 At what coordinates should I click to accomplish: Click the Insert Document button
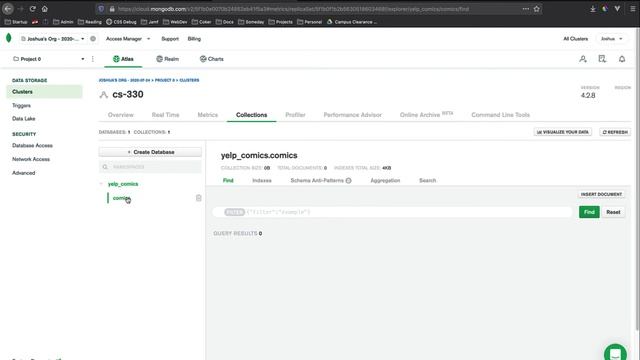(x=601, y=194)
